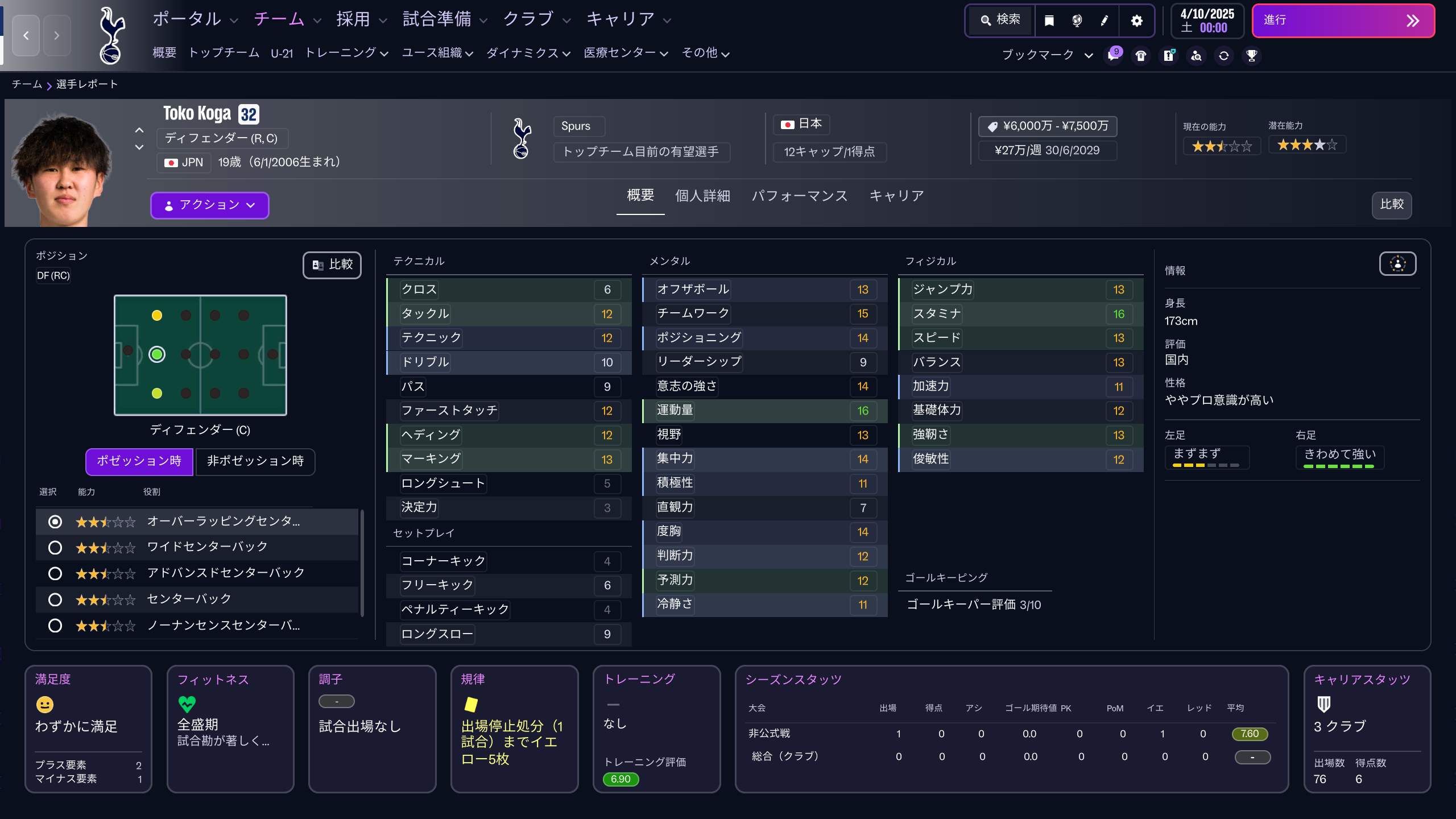Switch to the パフォーマンス tab
The width and height of the screenshot is (1456, 819).
[800, 196]
